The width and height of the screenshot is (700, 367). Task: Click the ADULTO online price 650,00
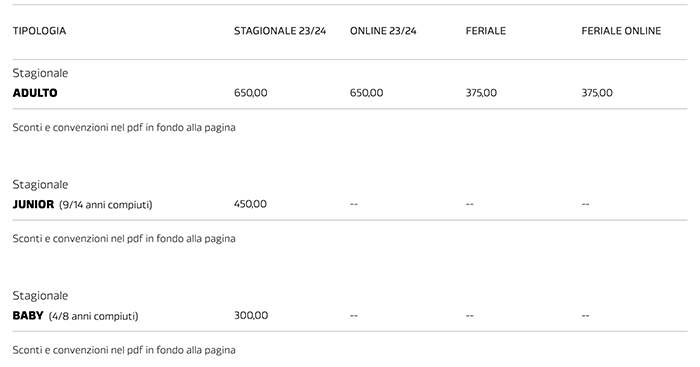point(367,93)
